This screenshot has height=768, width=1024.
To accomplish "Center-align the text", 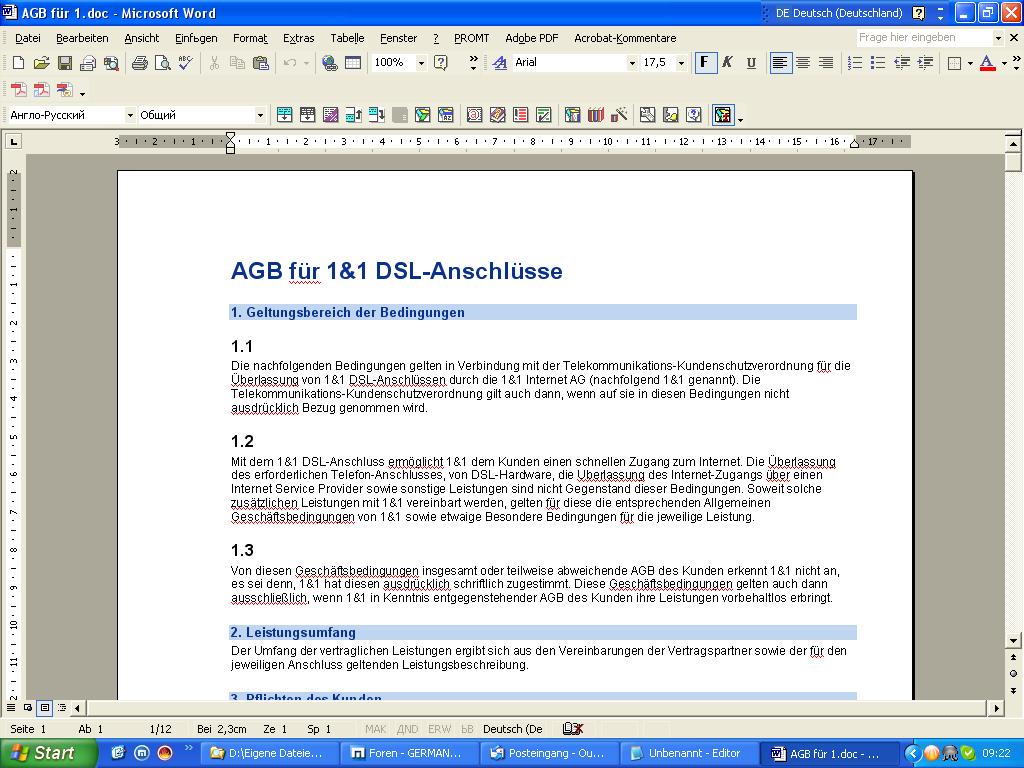I will pos(803,63).
